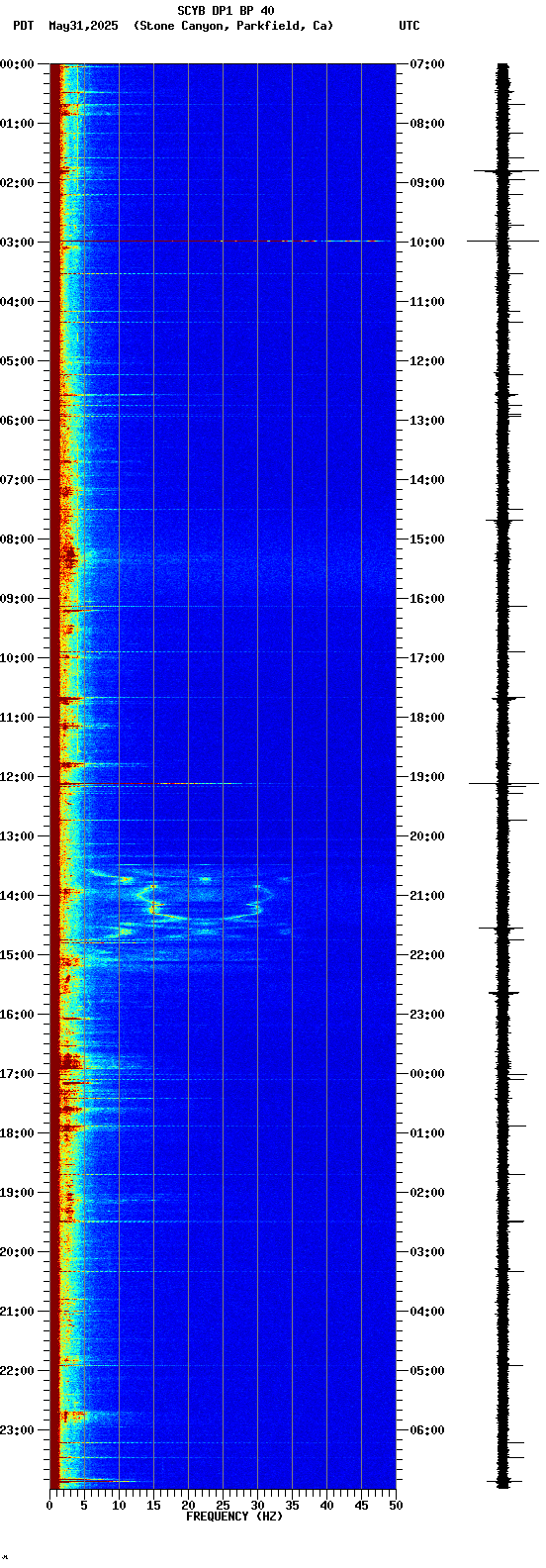The width and height of the screenshot is (546, 1568).
Task: Click the PDT time label 23:00
Action: [17, 1430]
